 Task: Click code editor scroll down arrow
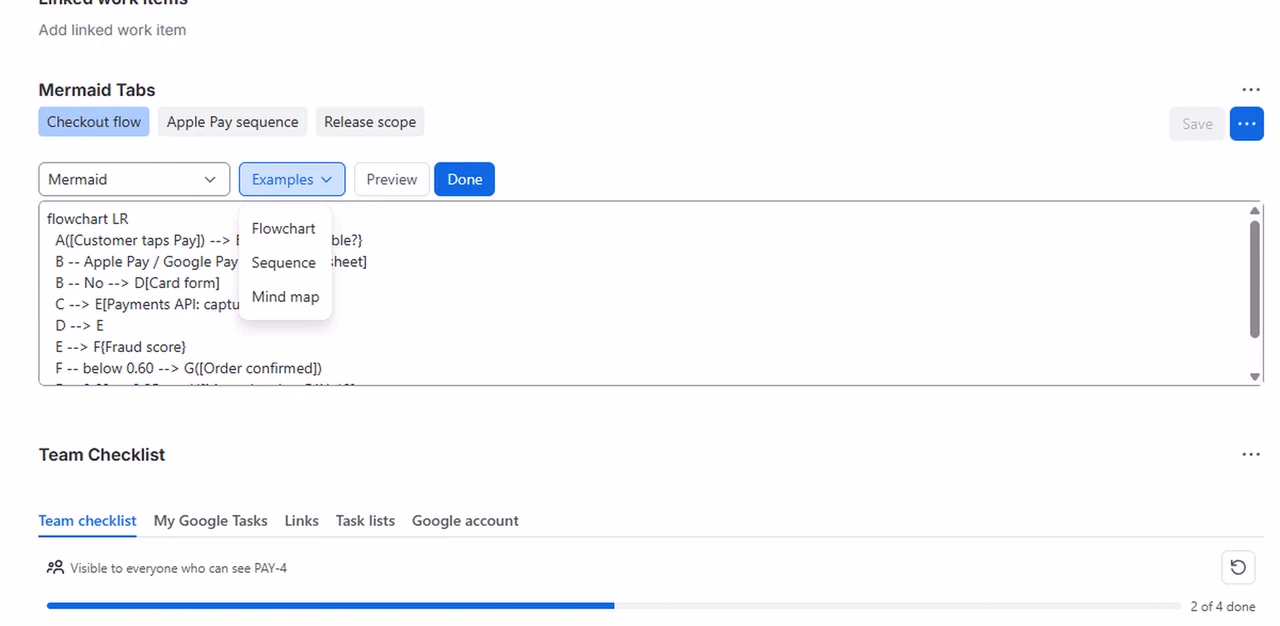[1255, 376]
